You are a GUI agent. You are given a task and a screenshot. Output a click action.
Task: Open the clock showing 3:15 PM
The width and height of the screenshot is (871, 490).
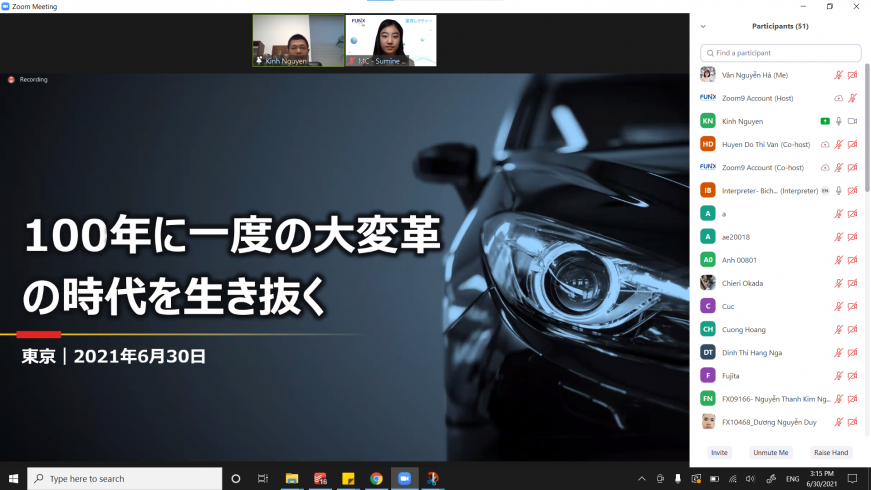click(822, 478)
